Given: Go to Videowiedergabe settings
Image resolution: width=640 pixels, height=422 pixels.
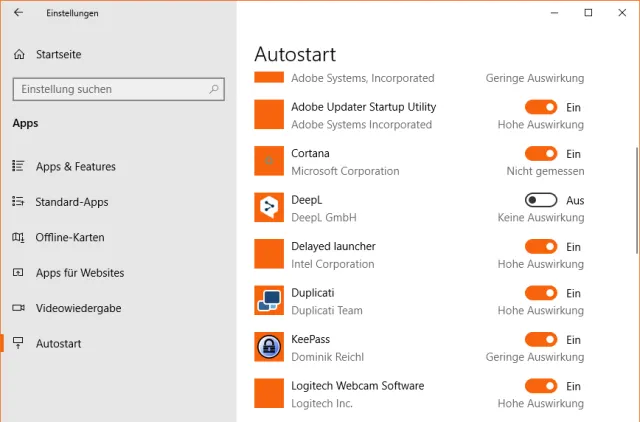Looking at the screenshot, I should pos(78,308).
